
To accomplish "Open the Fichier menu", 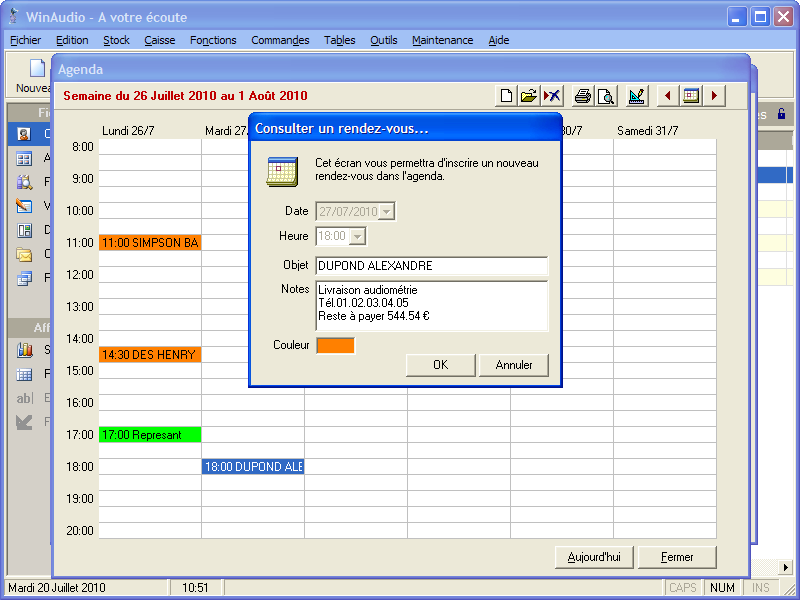I will click(25, 40).
